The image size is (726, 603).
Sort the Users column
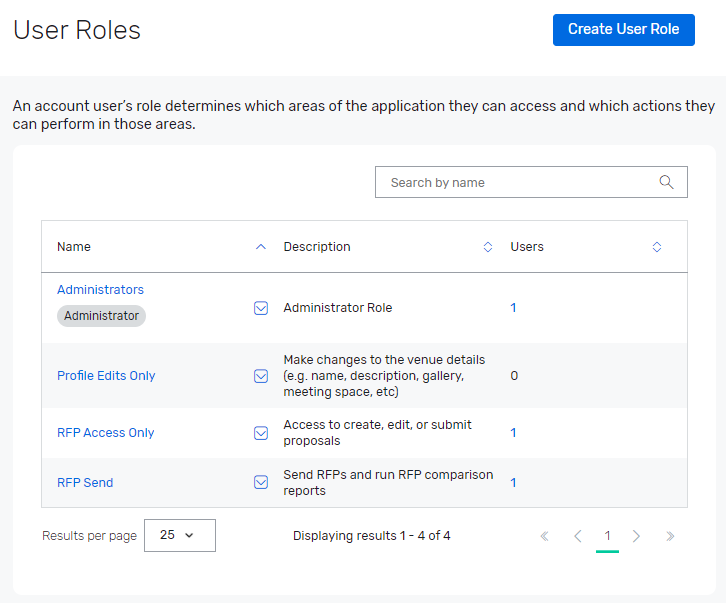(657, 247)
